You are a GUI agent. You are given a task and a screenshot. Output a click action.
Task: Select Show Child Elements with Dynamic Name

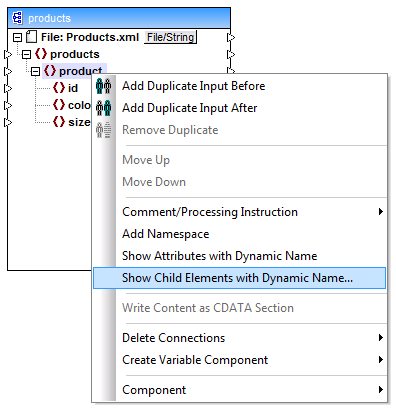tap(240, 278)
